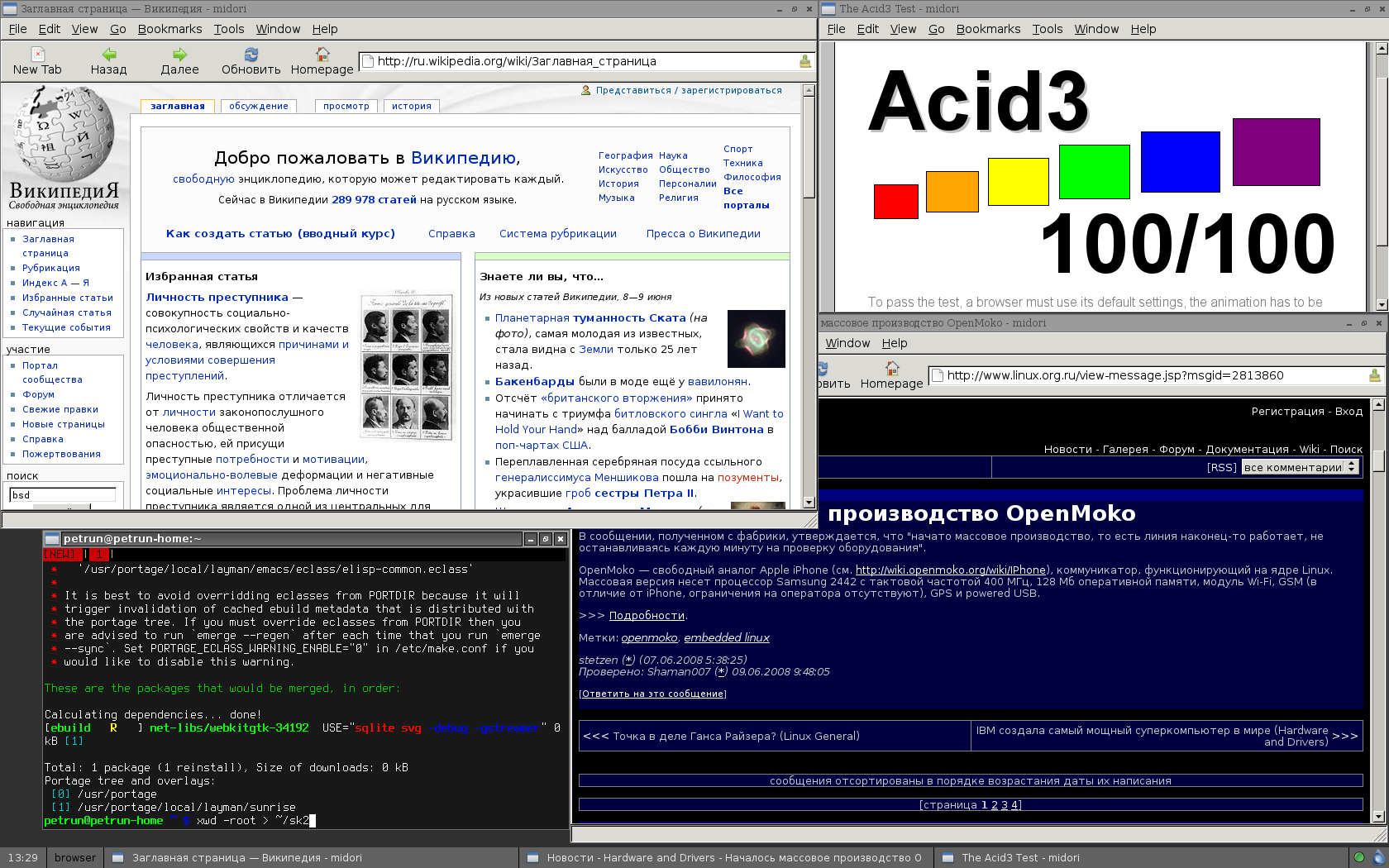The image size is (1389, 868).
Task: Open the 289 978 статей link
Action: (374, 200)
